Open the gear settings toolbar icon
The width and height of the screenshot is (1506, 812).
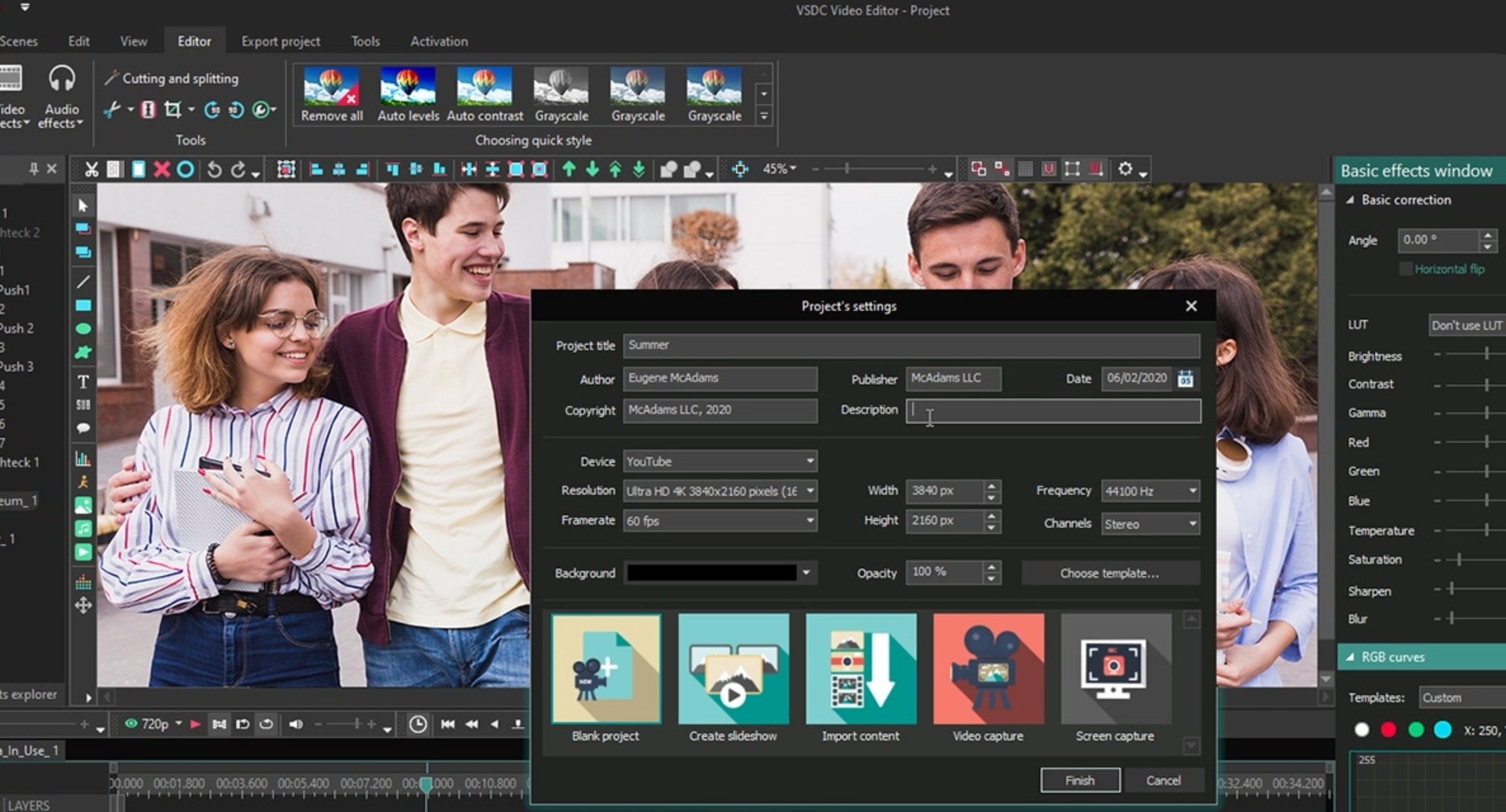pos(1125,169)
